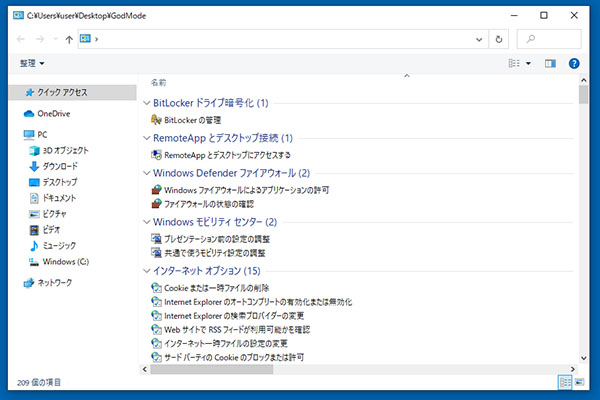
Task: Click the vertical scrollbar in file list
Action: [583, 220]
